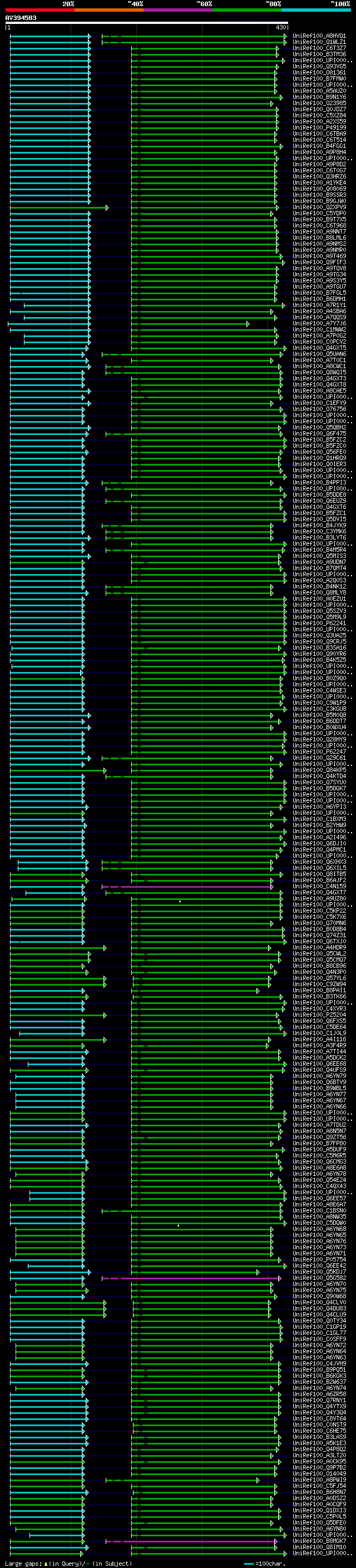Open hit UniRef100_A8HVQ1
The height and width of the screenshot is (1568, 356).
[319, 36]
